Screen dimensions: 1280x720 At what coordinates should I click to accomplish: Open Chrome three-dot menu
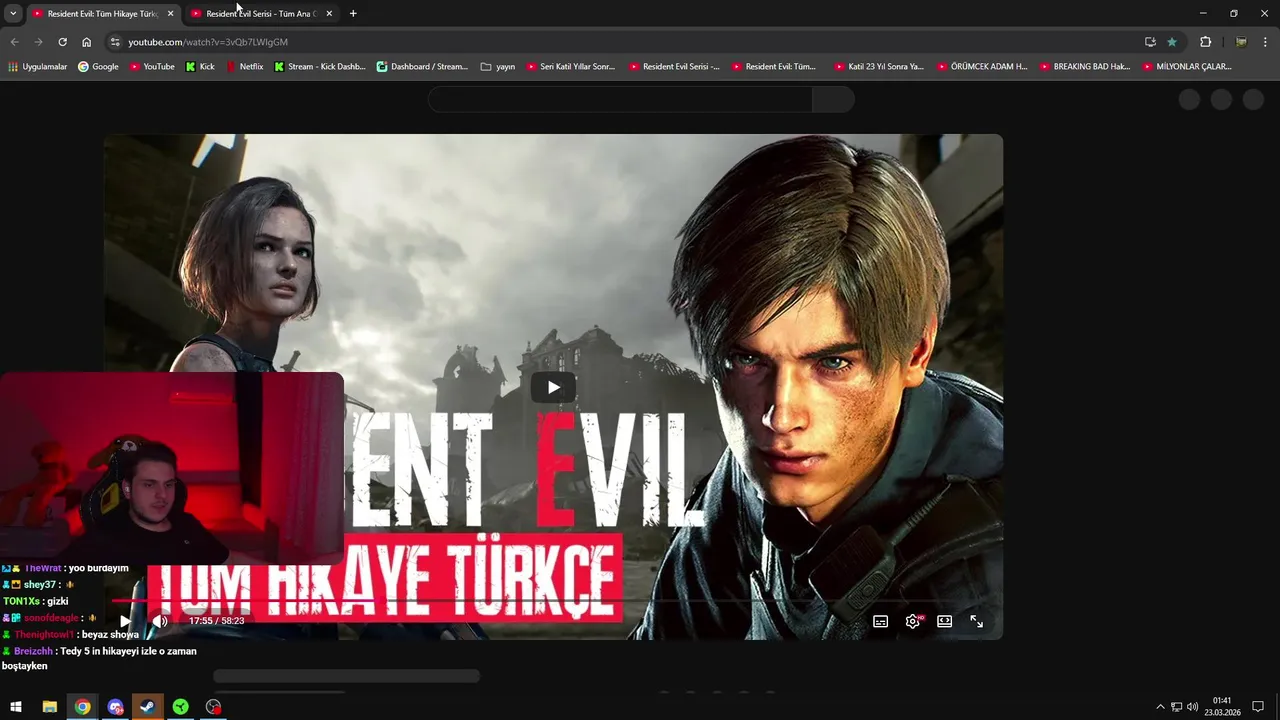pos(1266,42)
